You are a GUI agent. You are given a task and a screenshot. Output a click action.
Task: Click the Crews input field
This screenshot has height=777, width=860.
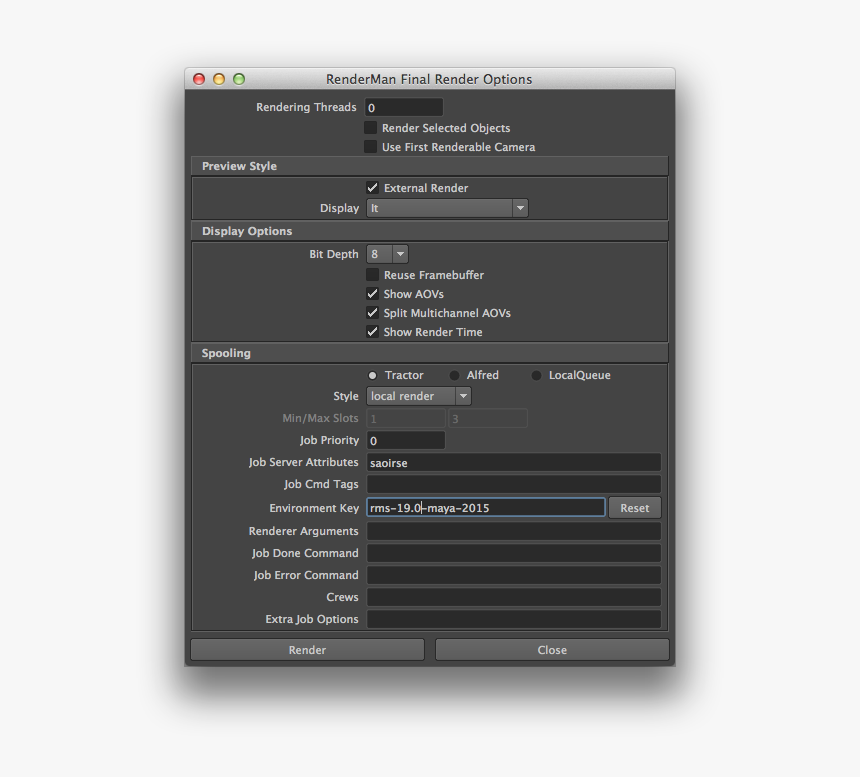click(514, 597)
